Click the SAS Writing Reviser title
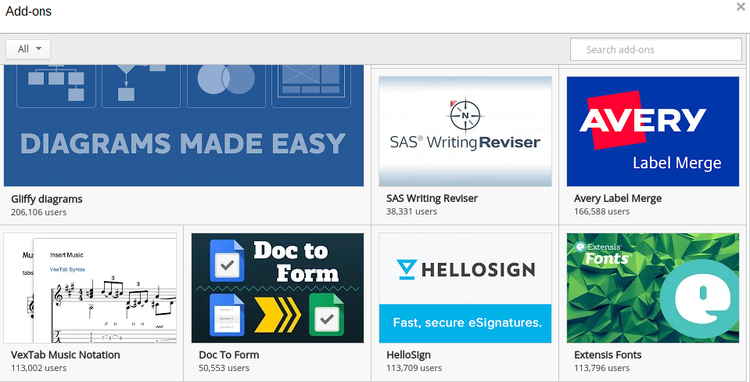750x382 pixels. click(x=432, y=198)
